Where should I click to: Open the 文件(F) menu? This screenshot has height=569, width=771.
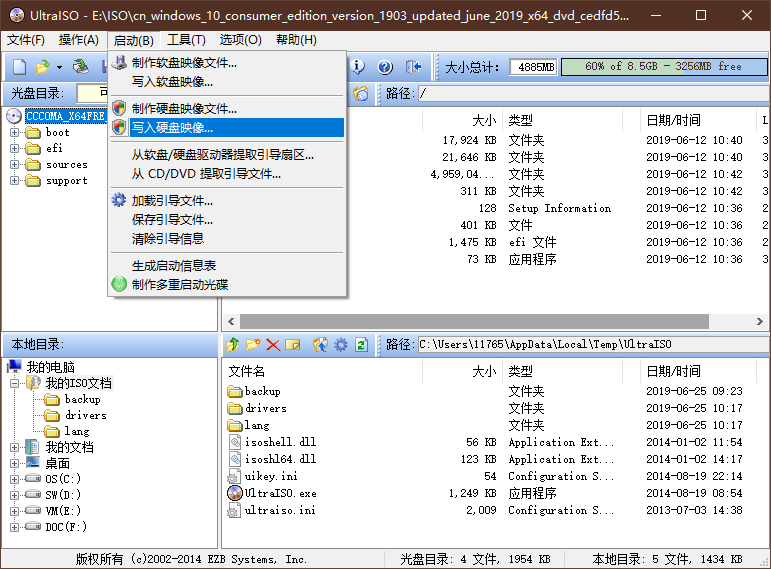pos(26,40)
